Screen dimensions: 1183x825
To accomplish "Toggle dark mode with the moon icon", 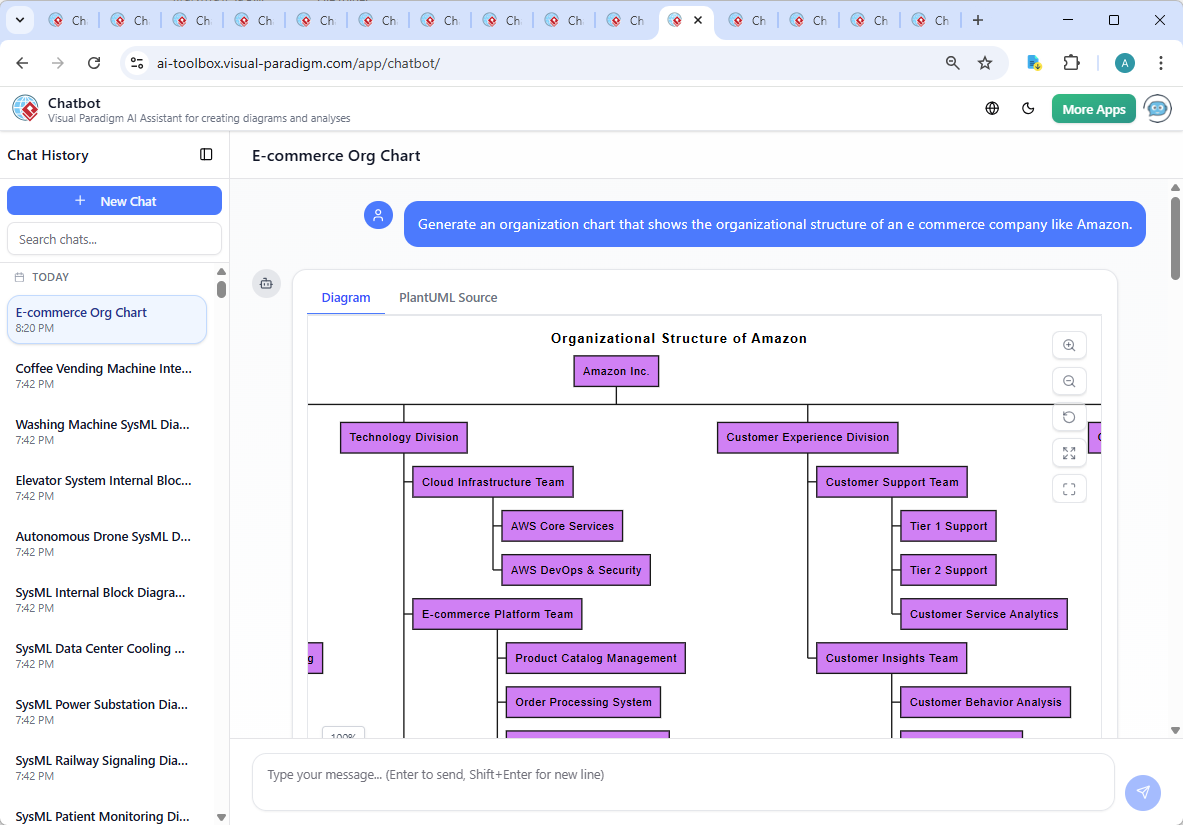I will coord(1028,108).
